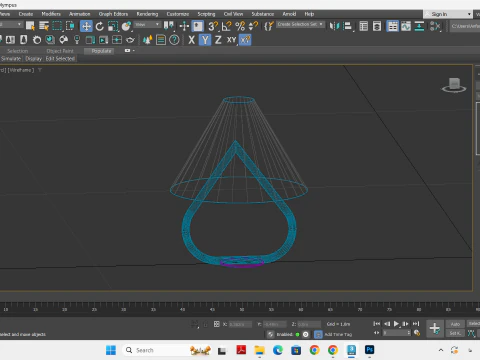Viewport: 480px width, 360px height.
Task: Go to the start frame
Action: pyautogui.click(x=376, y=324)
